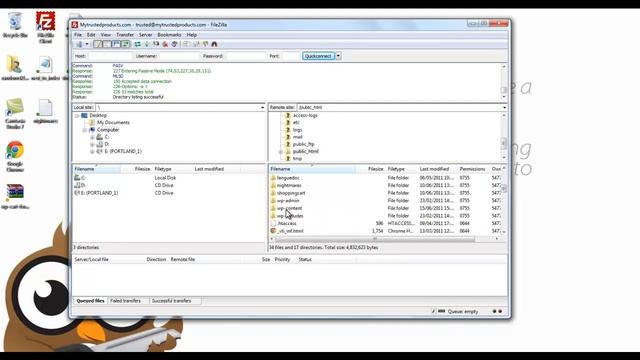The image size is (640, 360).
Task: Select access-logs folder in remote tree
Action: click(x=305, y=116)
